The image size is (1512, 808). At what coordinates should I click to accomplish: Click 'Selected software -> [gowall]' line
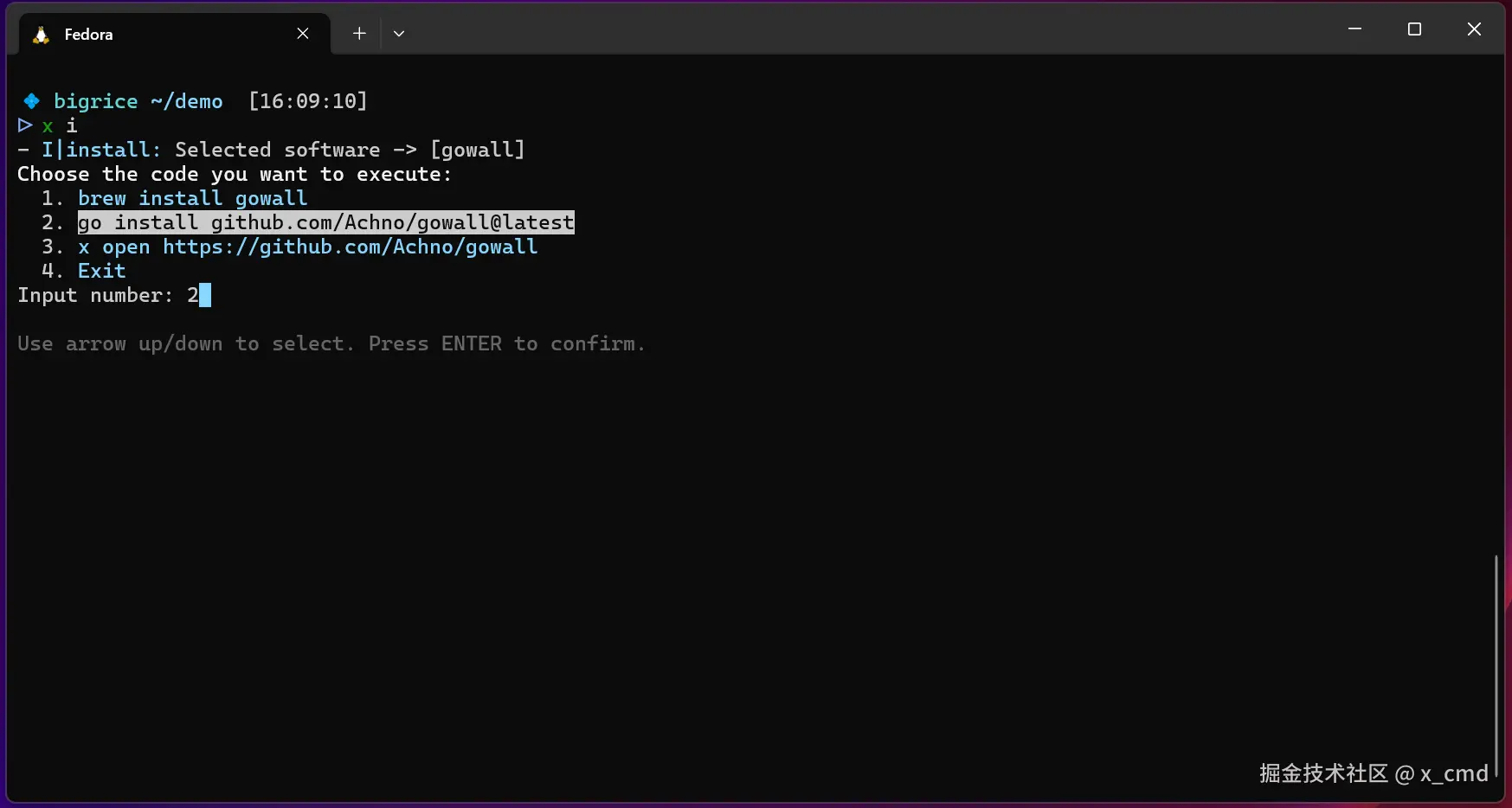coord(350,150)
